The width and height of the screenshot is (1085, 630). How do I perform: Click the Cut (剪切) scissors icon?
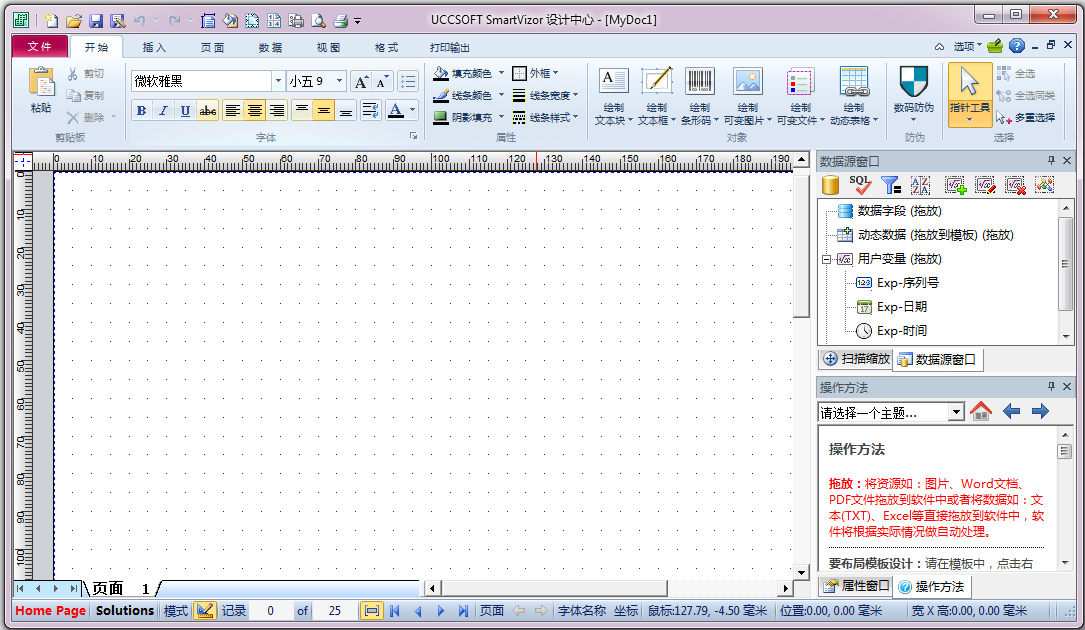click(x=73, y=73)
